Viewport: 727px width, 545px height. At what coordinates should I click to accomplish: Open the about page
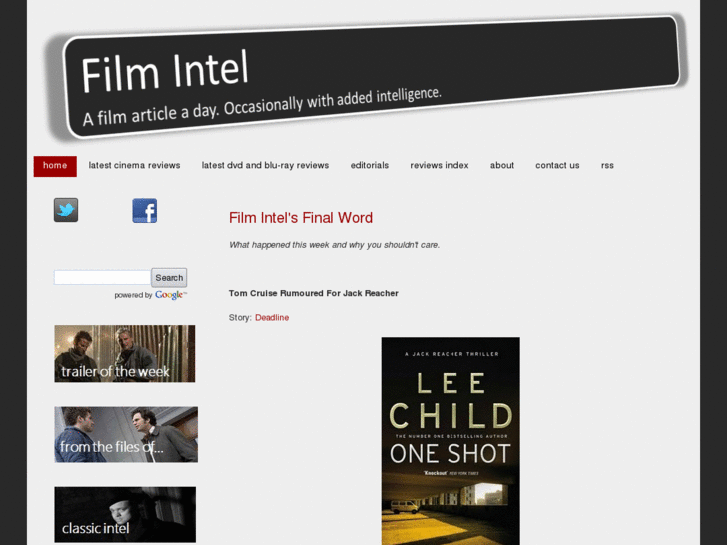coord(502,166)
